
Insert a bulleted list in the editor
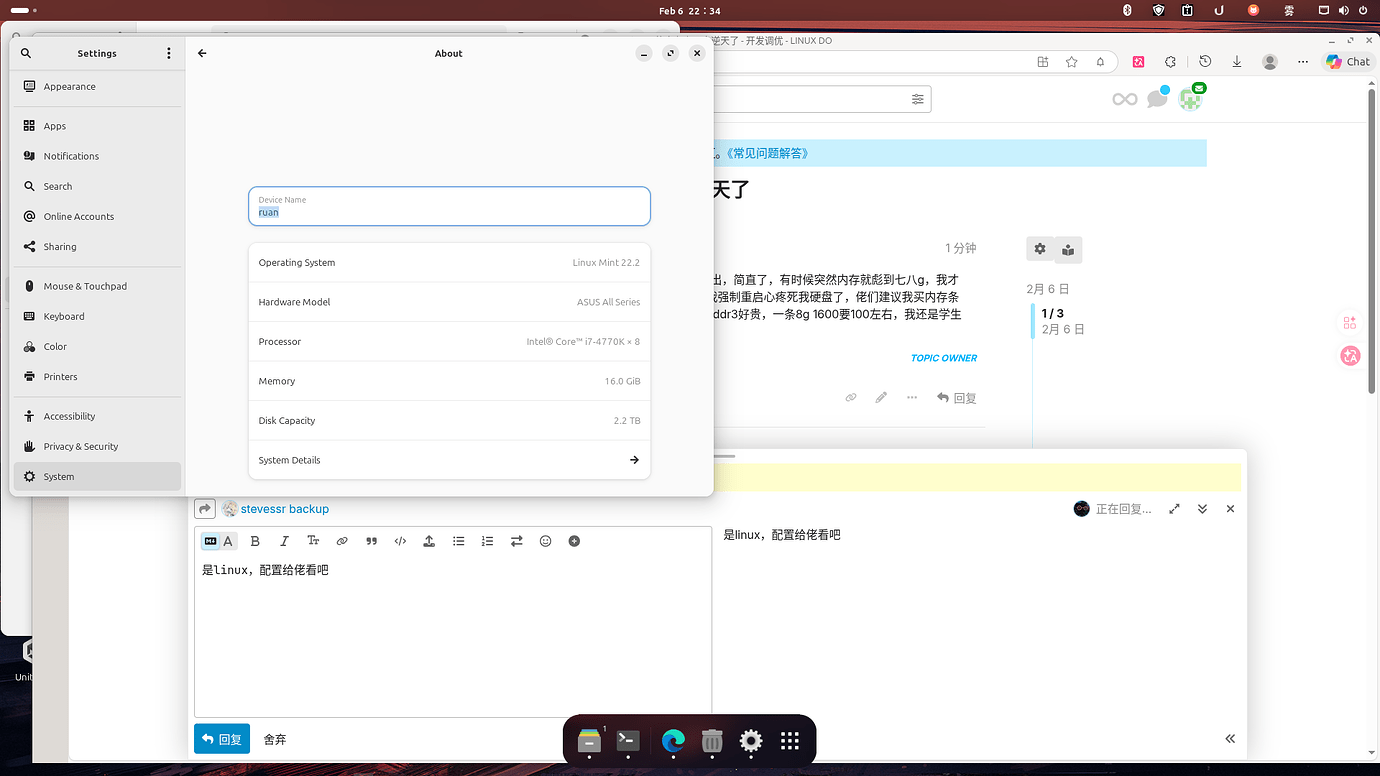(458, 541)
